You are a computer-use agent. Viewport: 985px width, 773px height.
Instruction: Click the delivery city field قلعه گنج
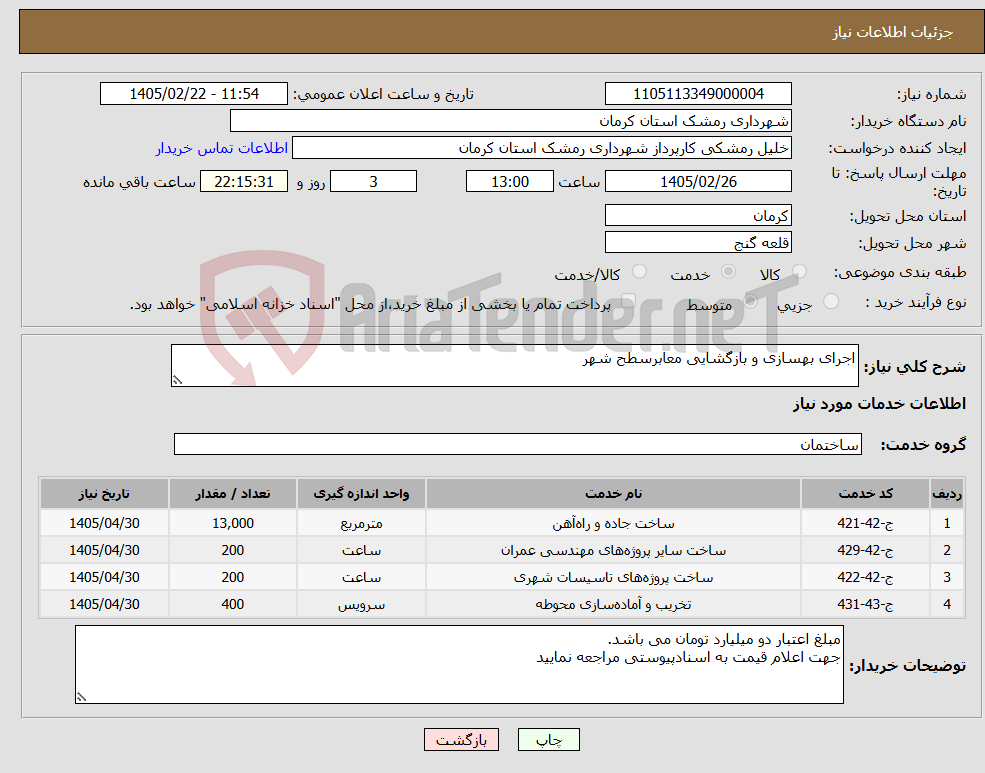pos(698,242)
